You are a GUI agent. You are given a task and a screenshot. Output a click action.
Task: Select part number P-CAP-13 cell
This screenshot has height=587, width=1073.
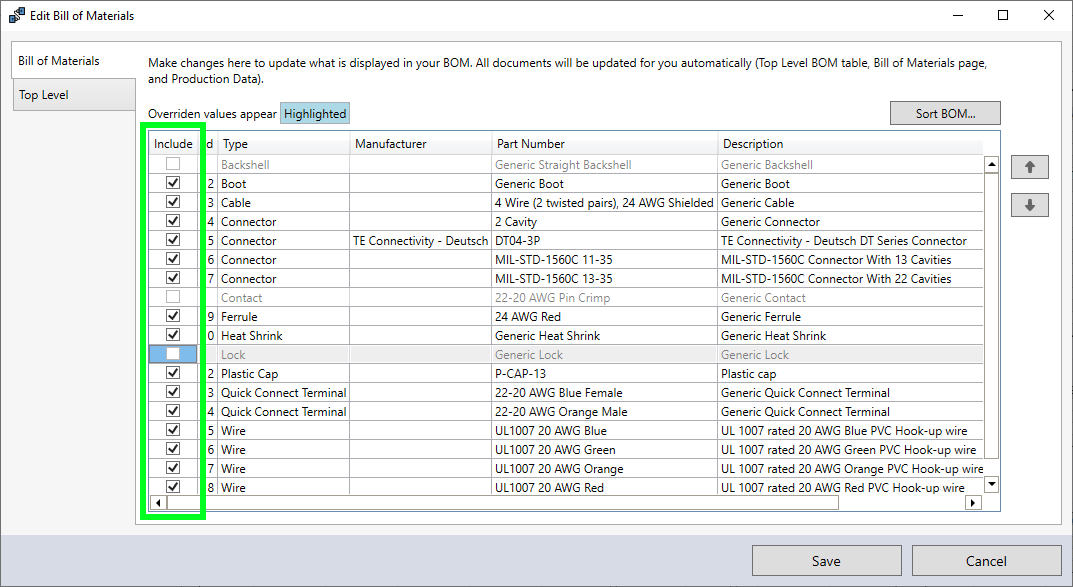point(605,374)
